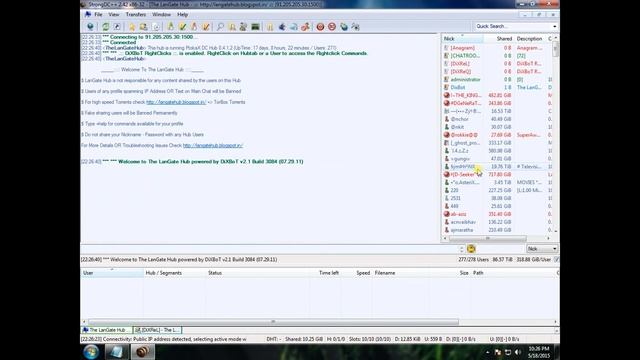
Task: Sort user list by Nick column
Action: pyautogui.click(x=462, y=39)
